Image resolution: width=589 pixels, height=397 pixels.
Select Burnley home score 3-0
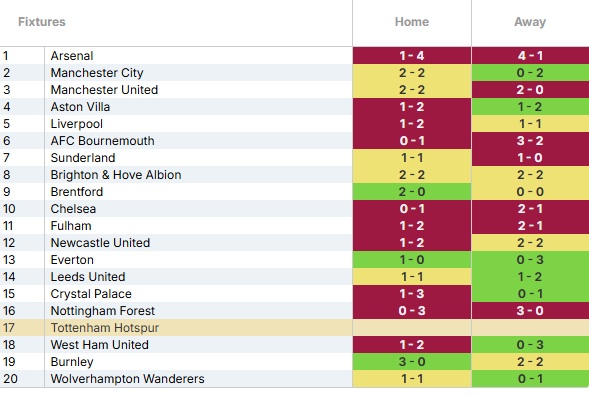point(412,362)
